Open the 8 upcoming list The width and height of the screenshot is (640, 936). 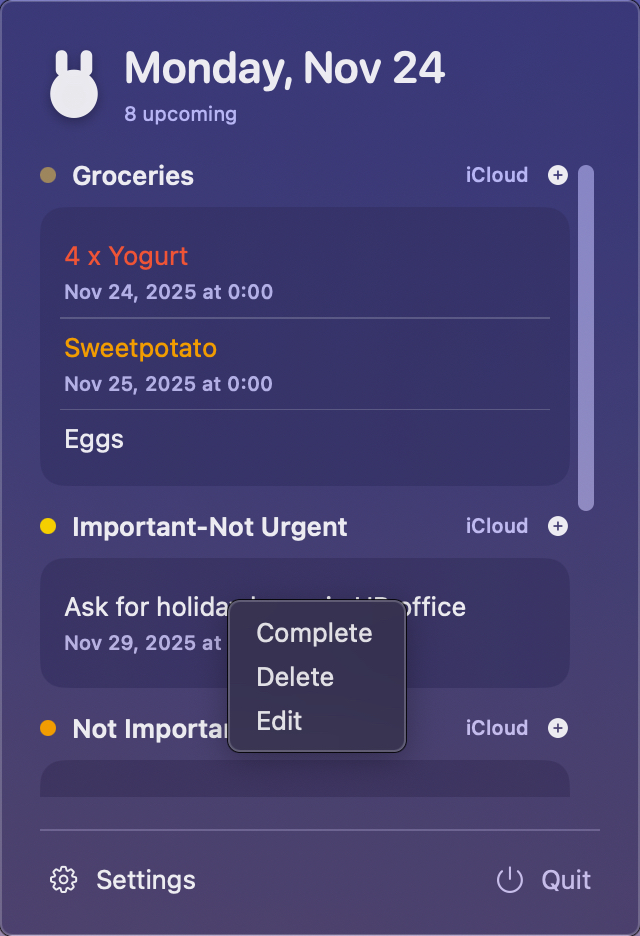click(x=180, y=114)
